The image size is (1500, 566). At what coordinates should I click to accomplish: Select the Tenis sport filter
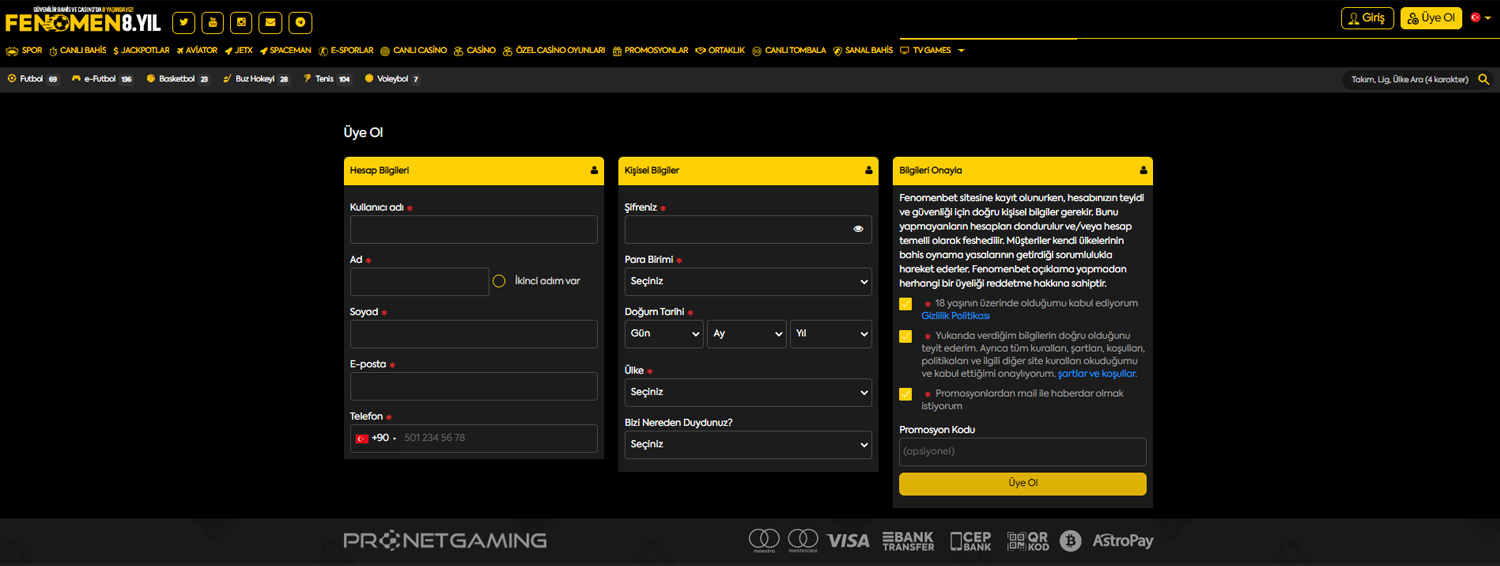click(327, 79)
